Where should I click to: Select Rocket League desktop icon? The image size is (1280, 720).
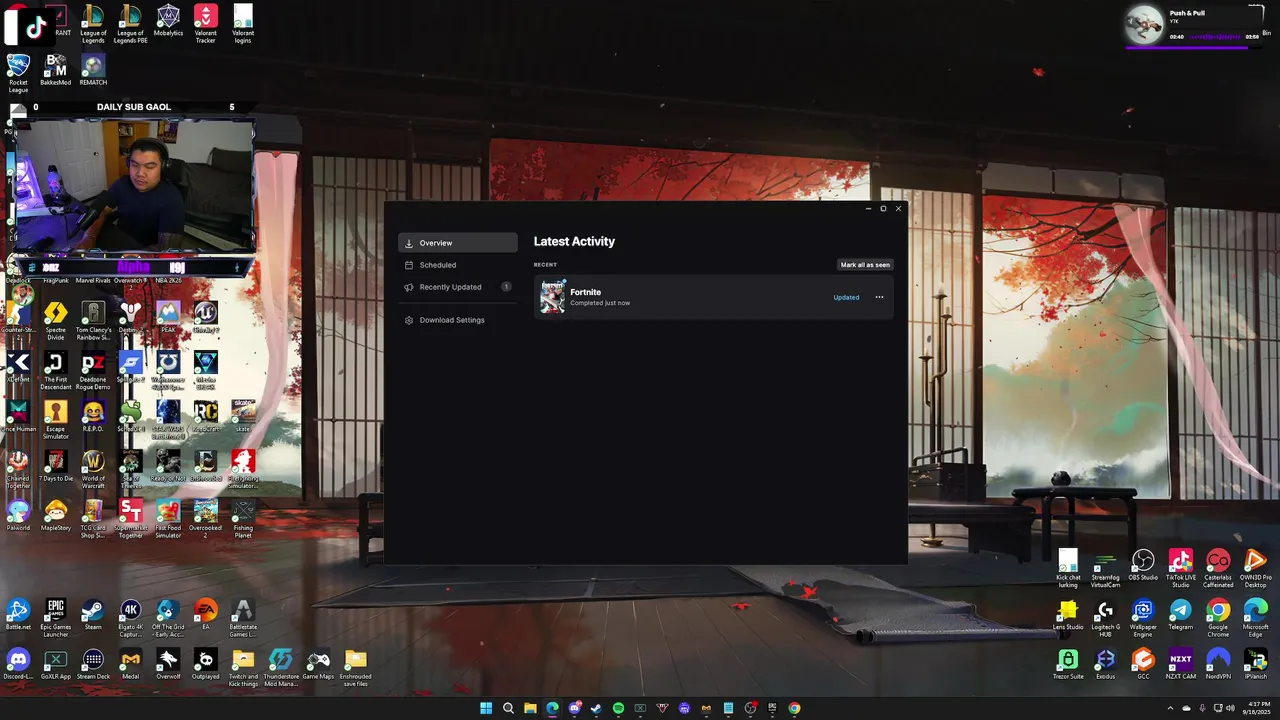[18, 73]
